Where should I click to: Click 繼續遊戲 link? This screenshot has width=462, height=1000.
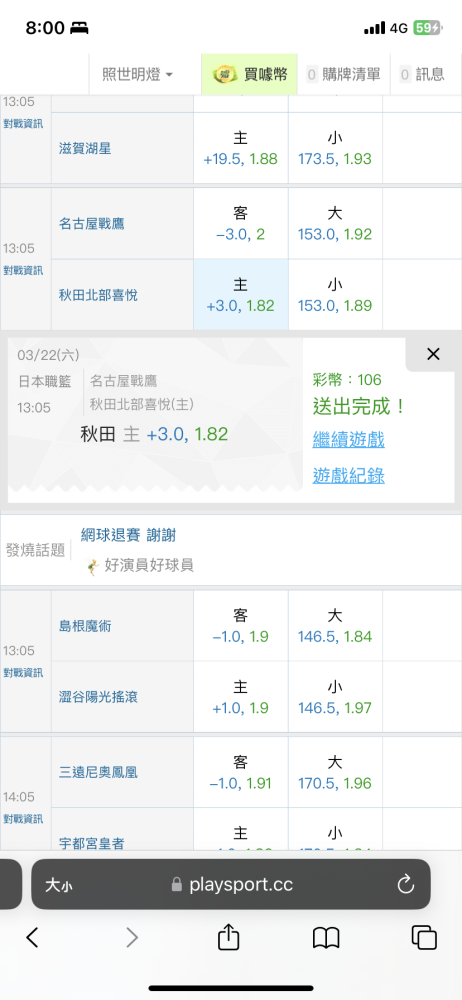(348, 439)
